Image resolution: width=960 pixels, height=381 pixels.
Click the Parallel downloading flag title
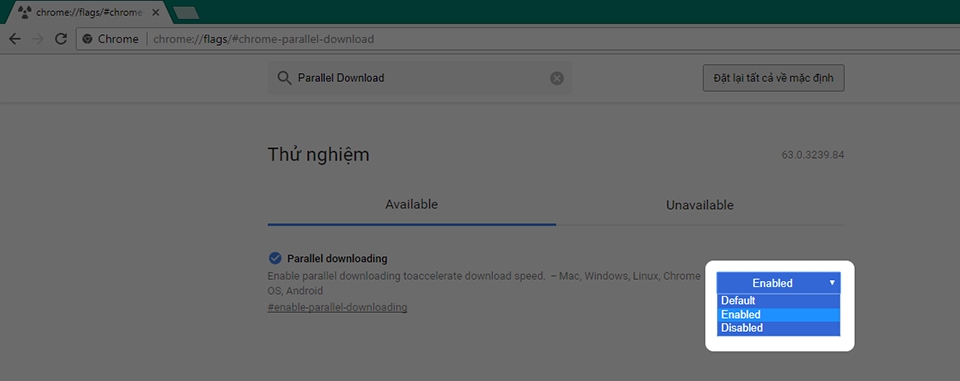[337, 258]
